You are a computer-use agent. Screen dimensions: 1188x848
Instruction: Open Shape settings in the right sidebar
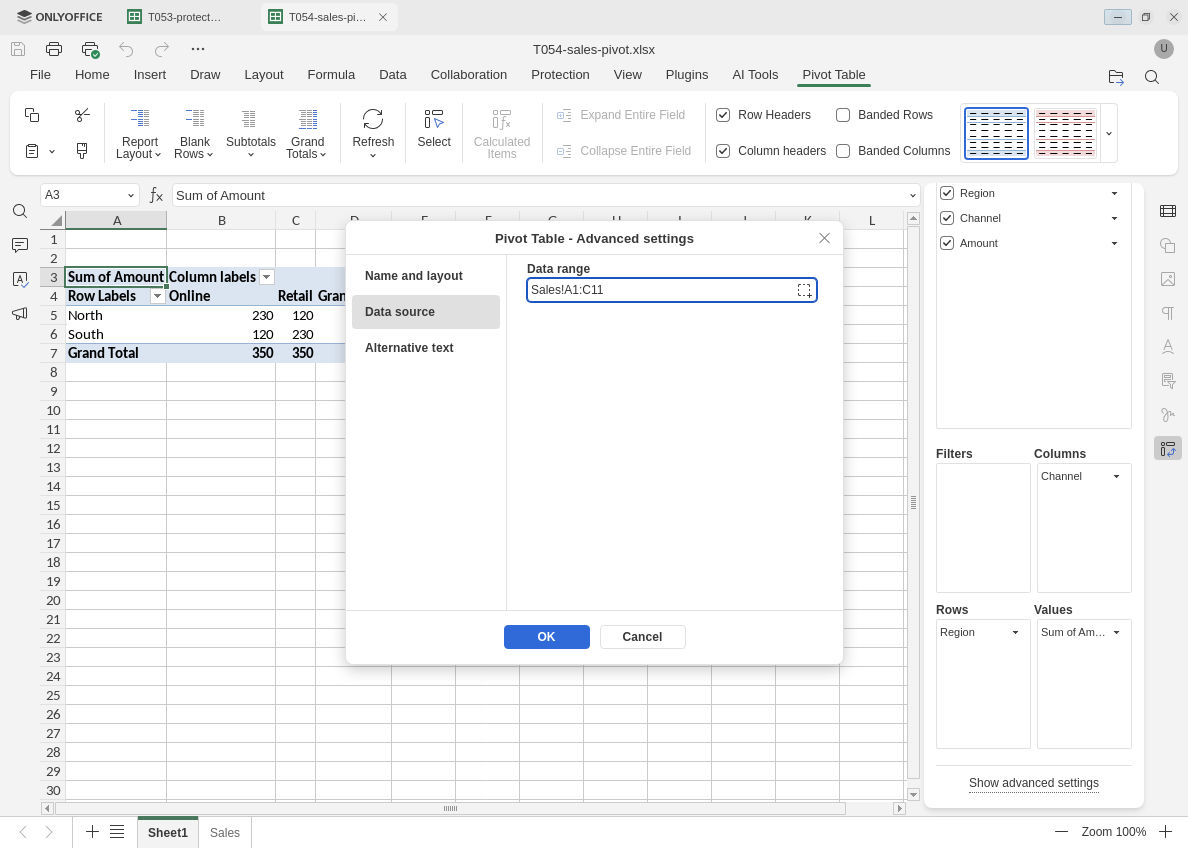click(x=1168, y=245)
